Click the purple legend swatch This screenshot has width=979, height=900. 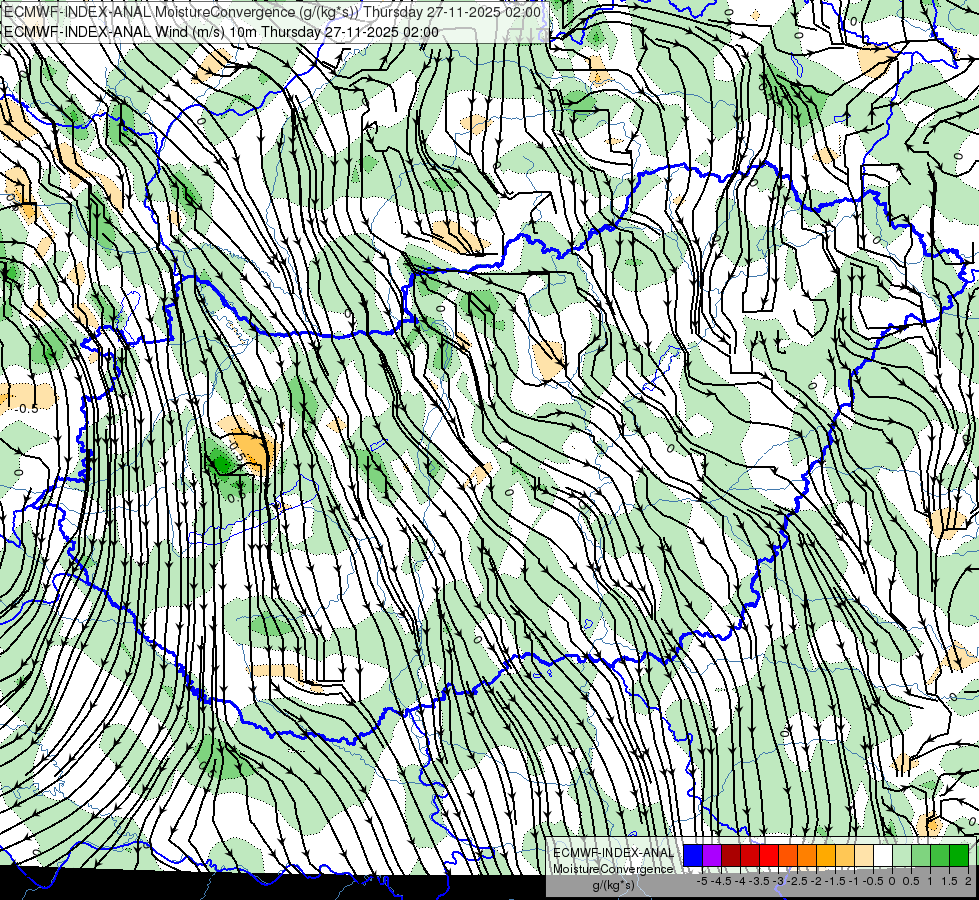click(712, 855)
